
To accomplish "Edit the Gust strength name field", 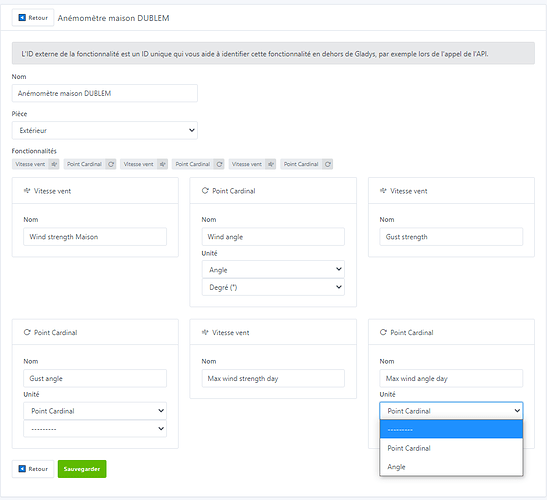I will (451, 237).
